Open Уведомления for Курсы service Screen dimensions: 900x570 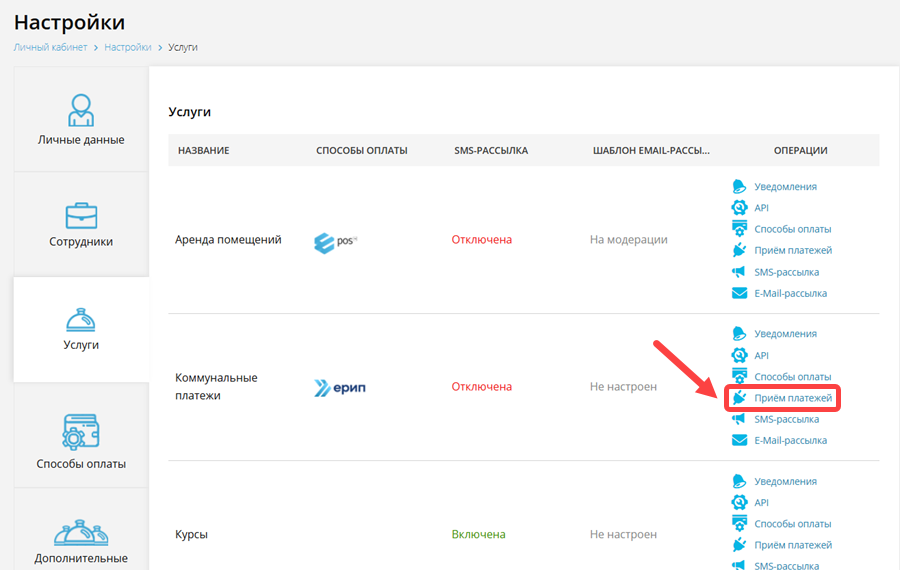[785, 481]
